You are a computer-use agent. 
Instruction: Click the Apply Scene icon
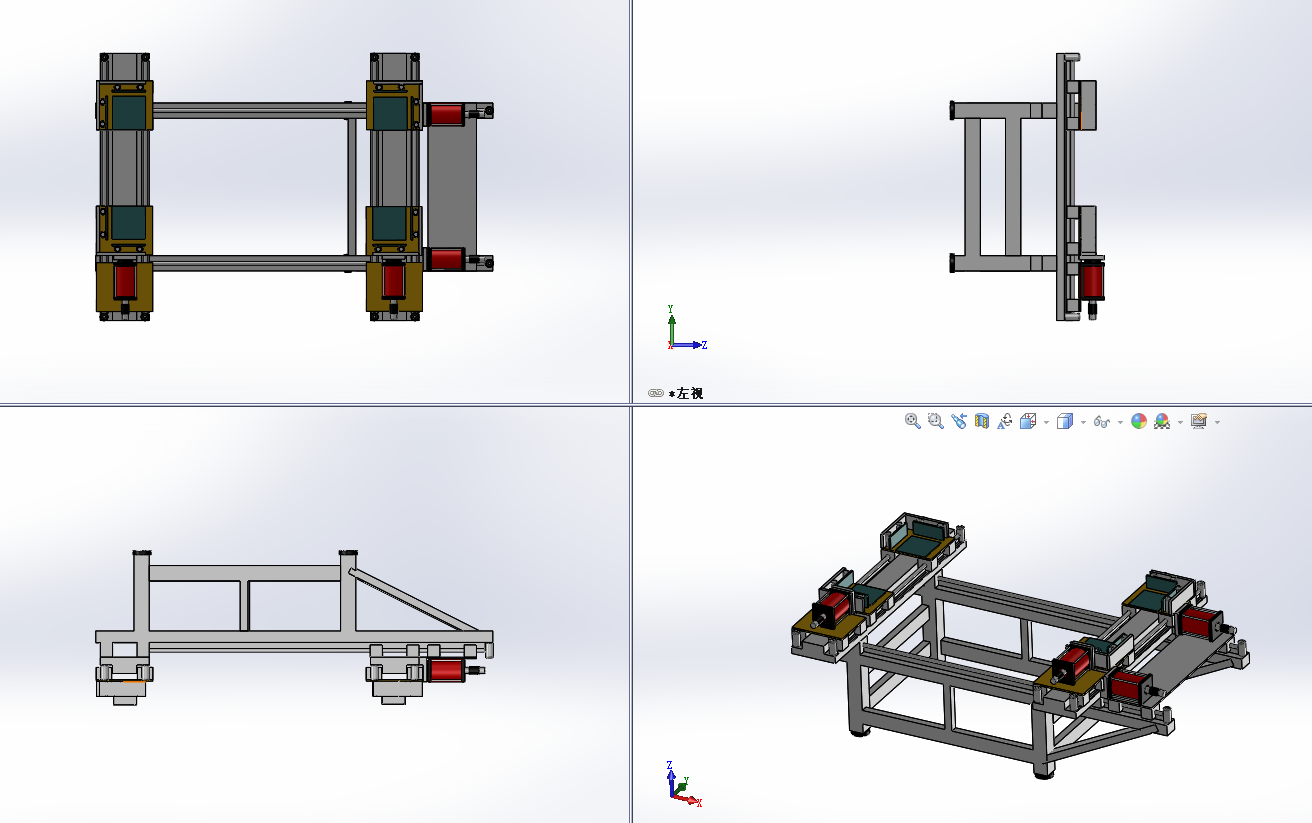1162,421
